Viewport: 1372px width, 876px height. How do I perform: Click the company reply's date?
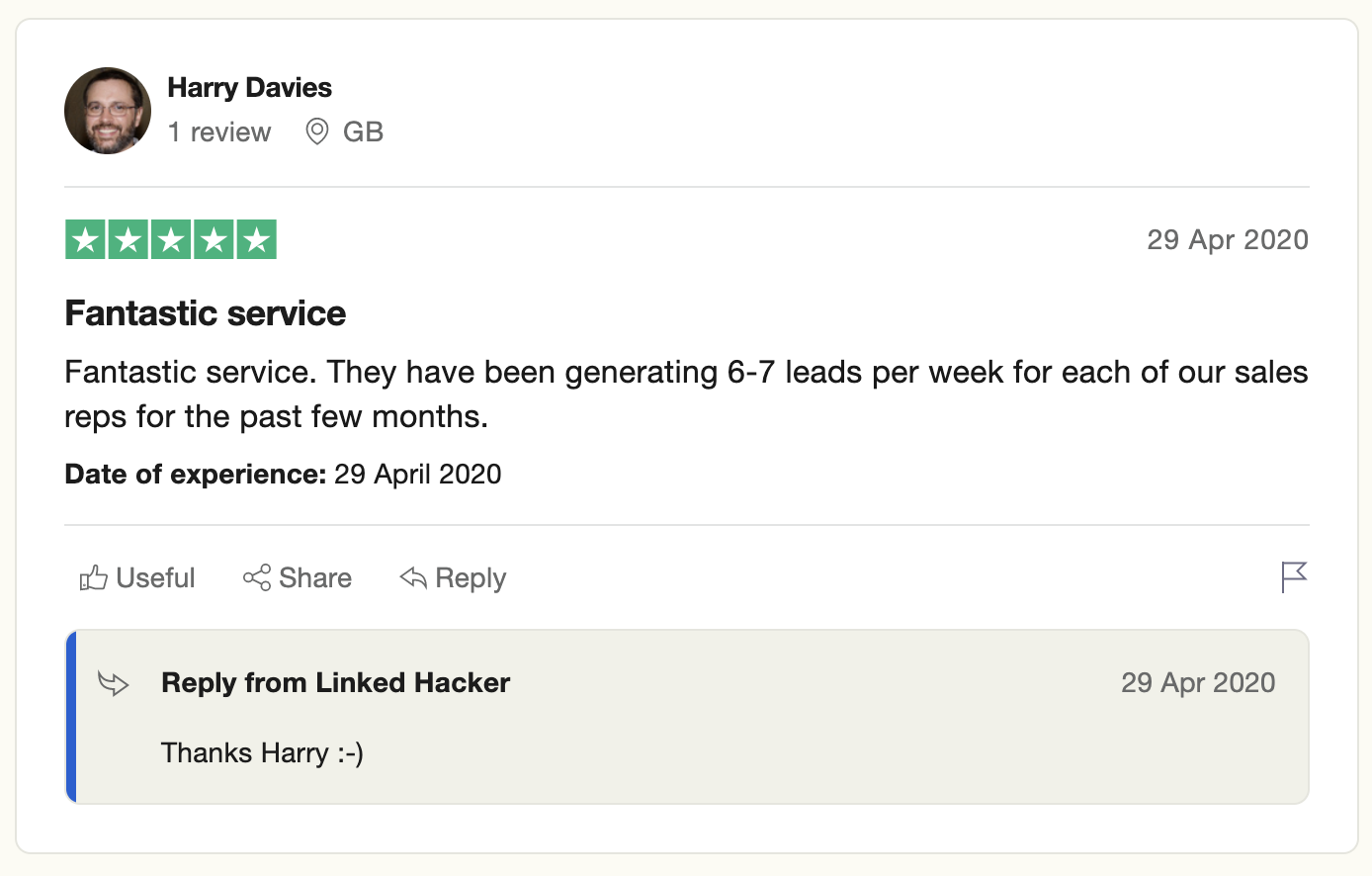(x=1197, y=683)
